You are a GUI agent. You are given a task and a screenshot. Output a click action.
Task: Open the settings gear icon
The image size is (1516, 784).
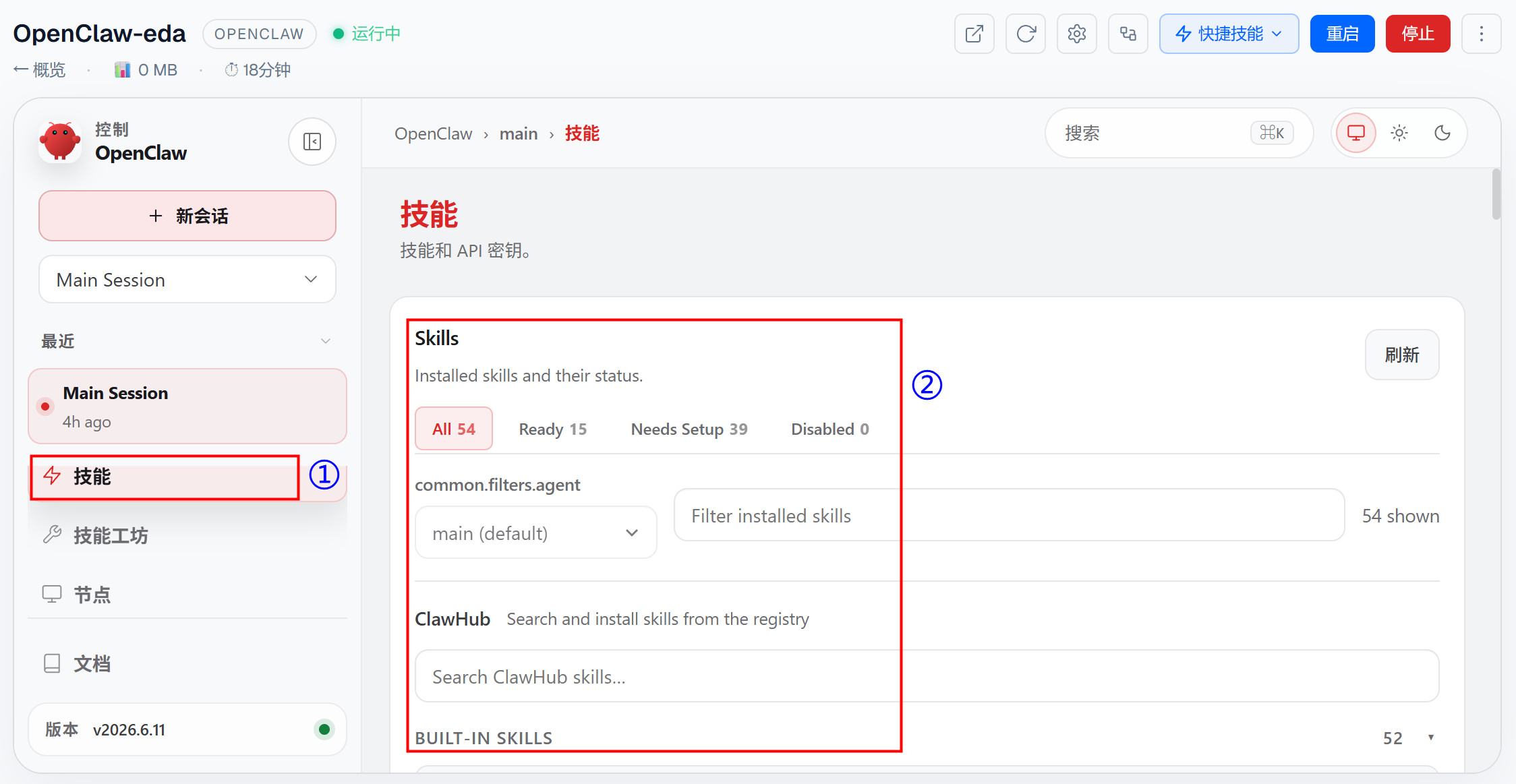click(1077, 34)
